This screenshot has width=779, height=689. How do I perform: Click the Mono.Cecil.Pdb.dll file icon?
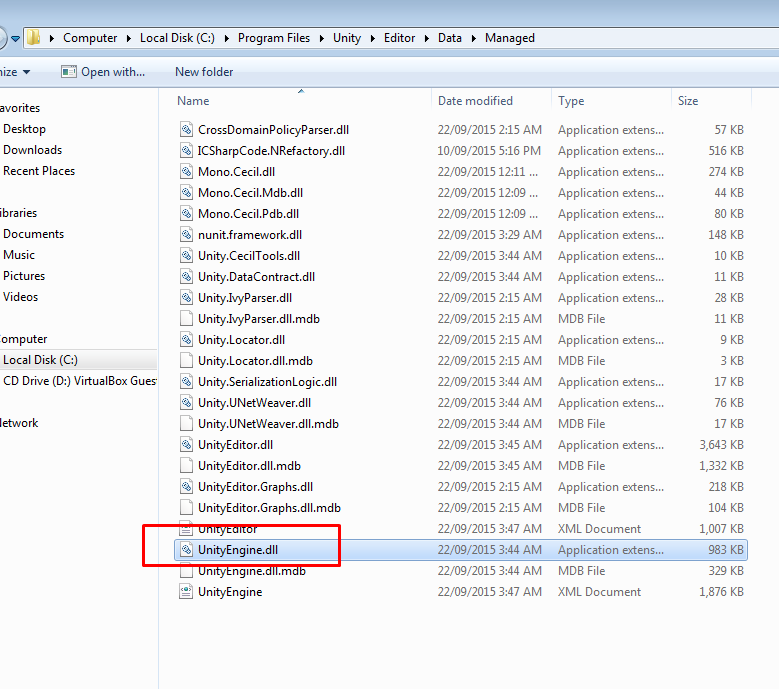(186, 214)
